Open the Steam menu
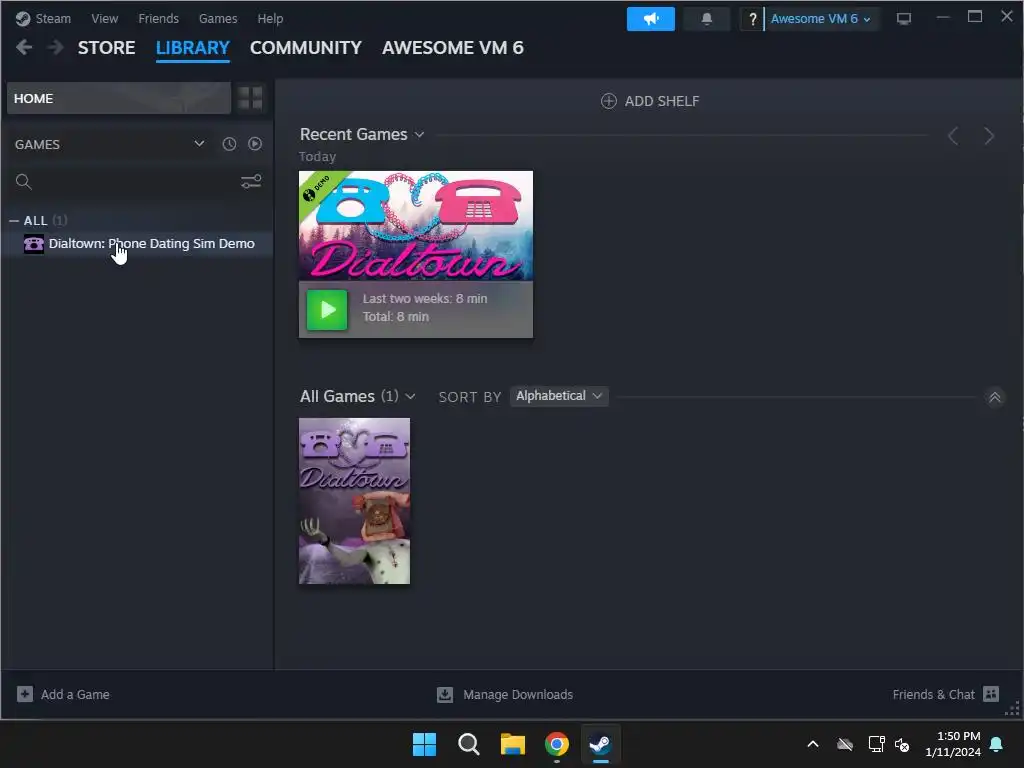Image resolution: width=1024 pixels, height=768 pixels. click(x=53, y=19)
